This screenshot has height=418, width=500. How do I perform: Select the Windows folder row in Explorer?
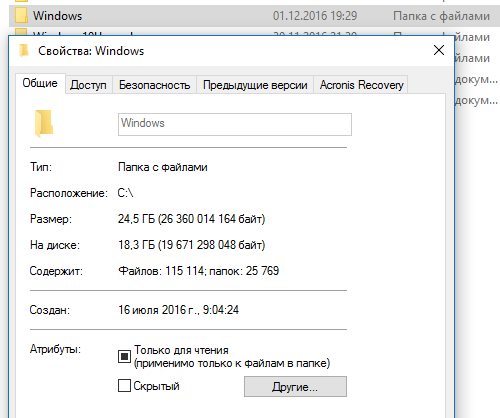[254, 16]
